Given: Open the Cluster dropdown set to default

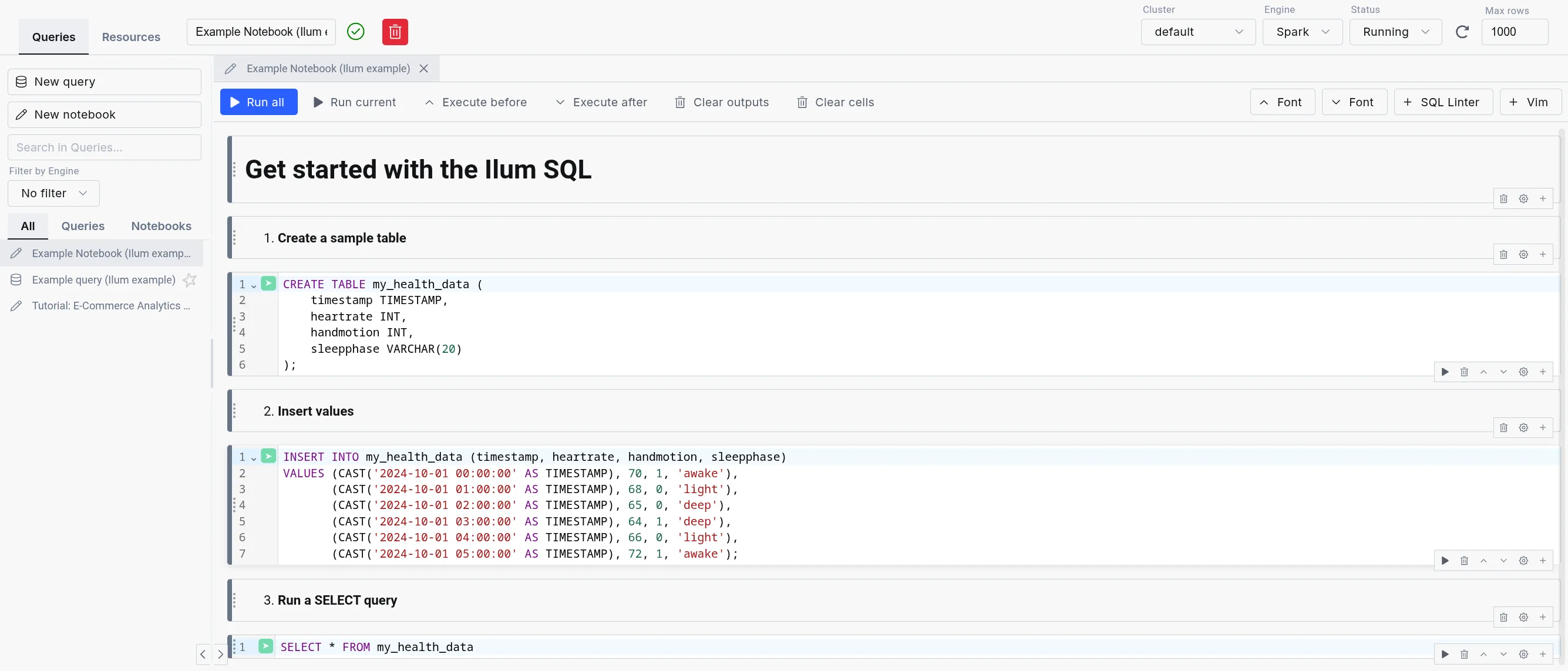Looking at the screenshot, I should pyautogui.click(x=1197, y=32).
